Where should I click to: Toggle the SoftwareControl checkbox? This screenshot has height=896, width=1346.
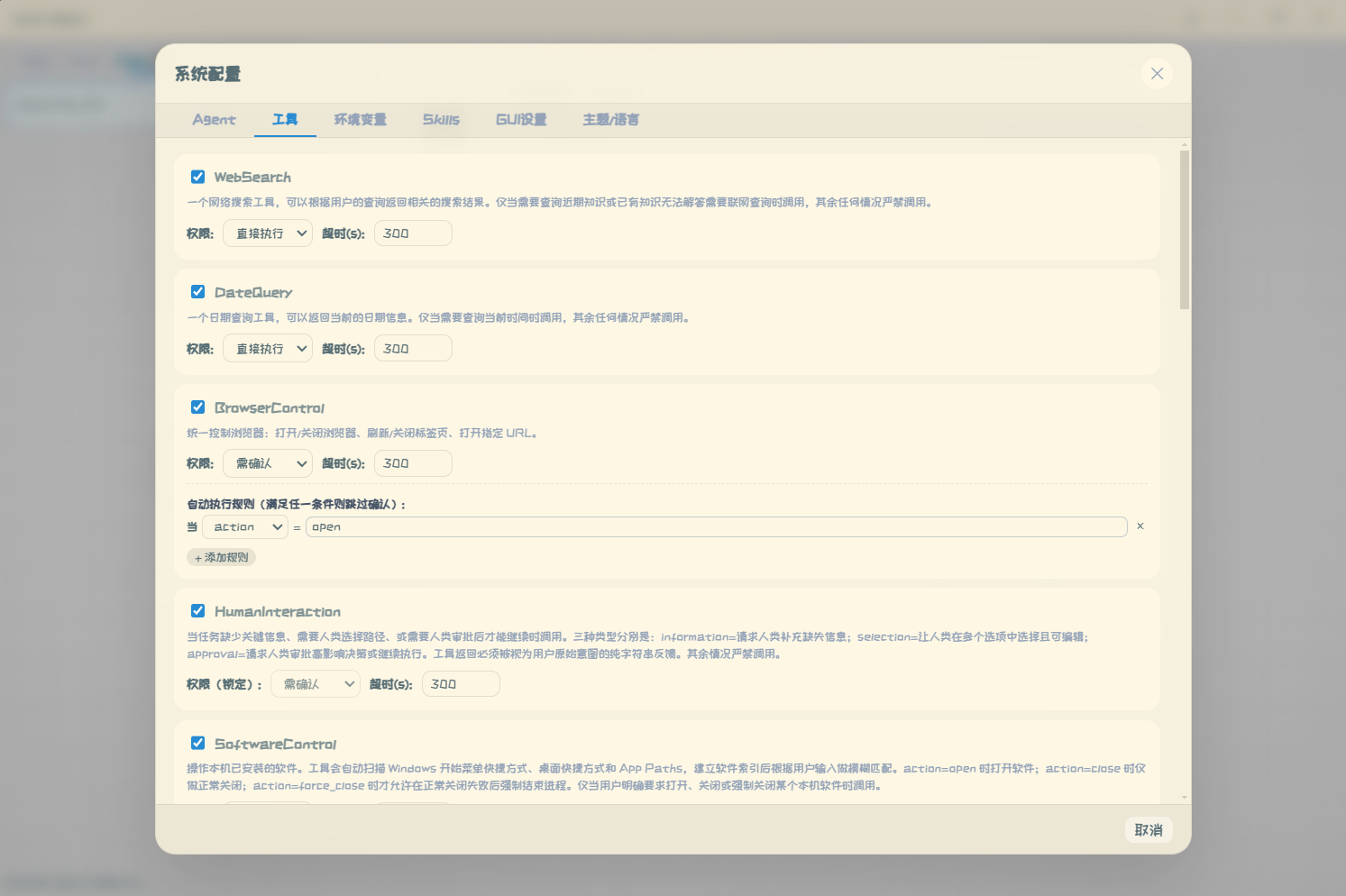pyautogui.click(x=198, y=744)
